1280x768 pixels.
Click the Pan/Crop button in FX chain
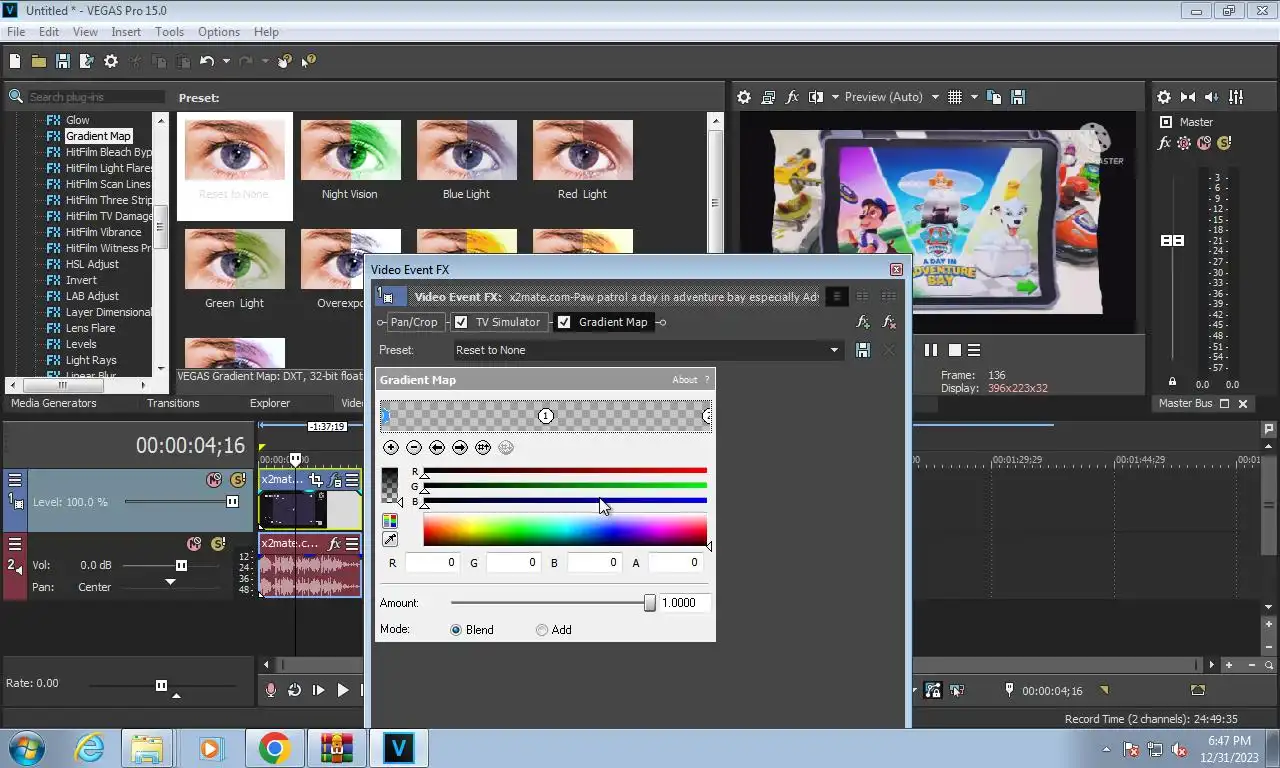[x=414, y=322]
